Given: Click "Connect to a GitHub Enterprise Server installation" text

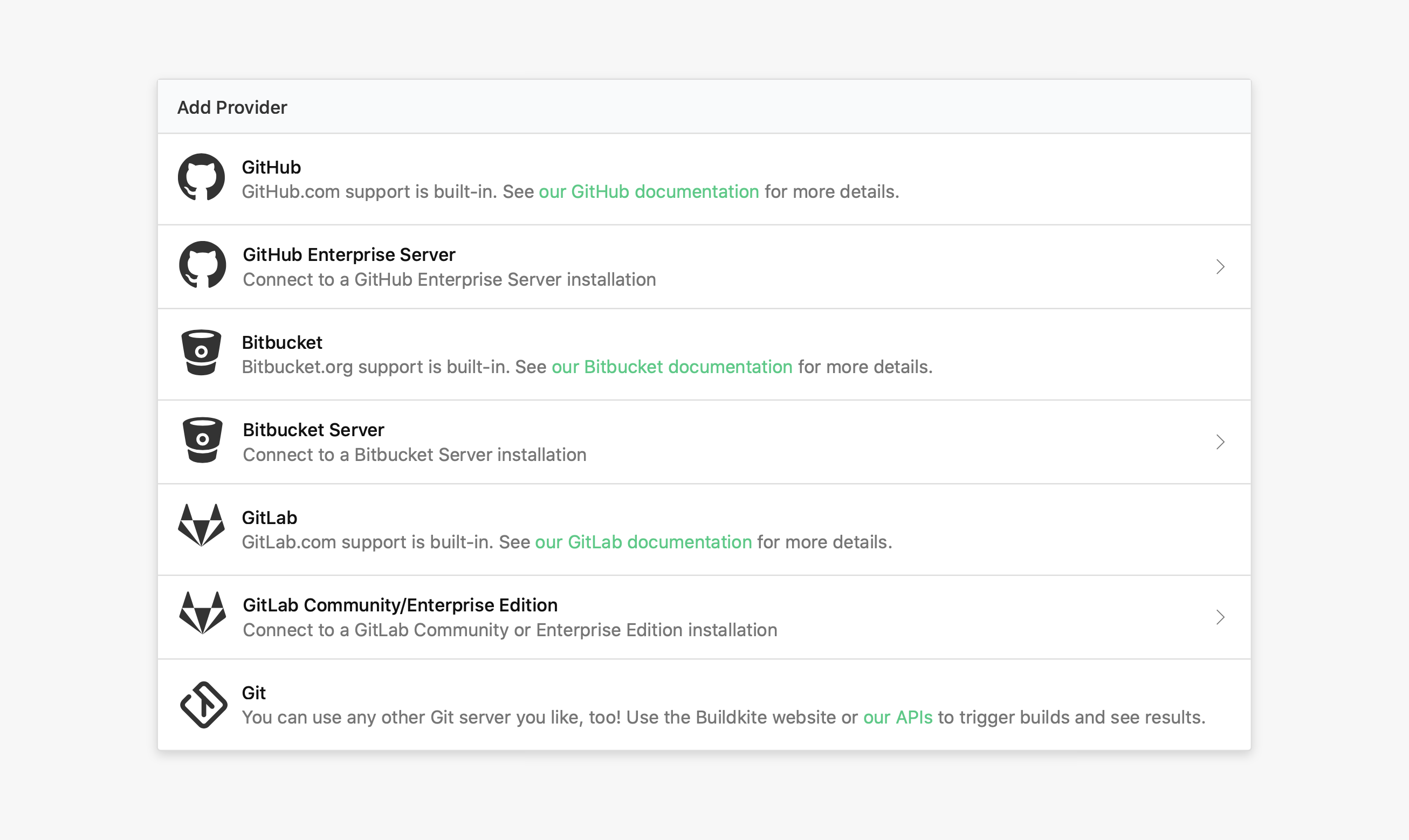Looking at the screenshot, I should (449, 280).
